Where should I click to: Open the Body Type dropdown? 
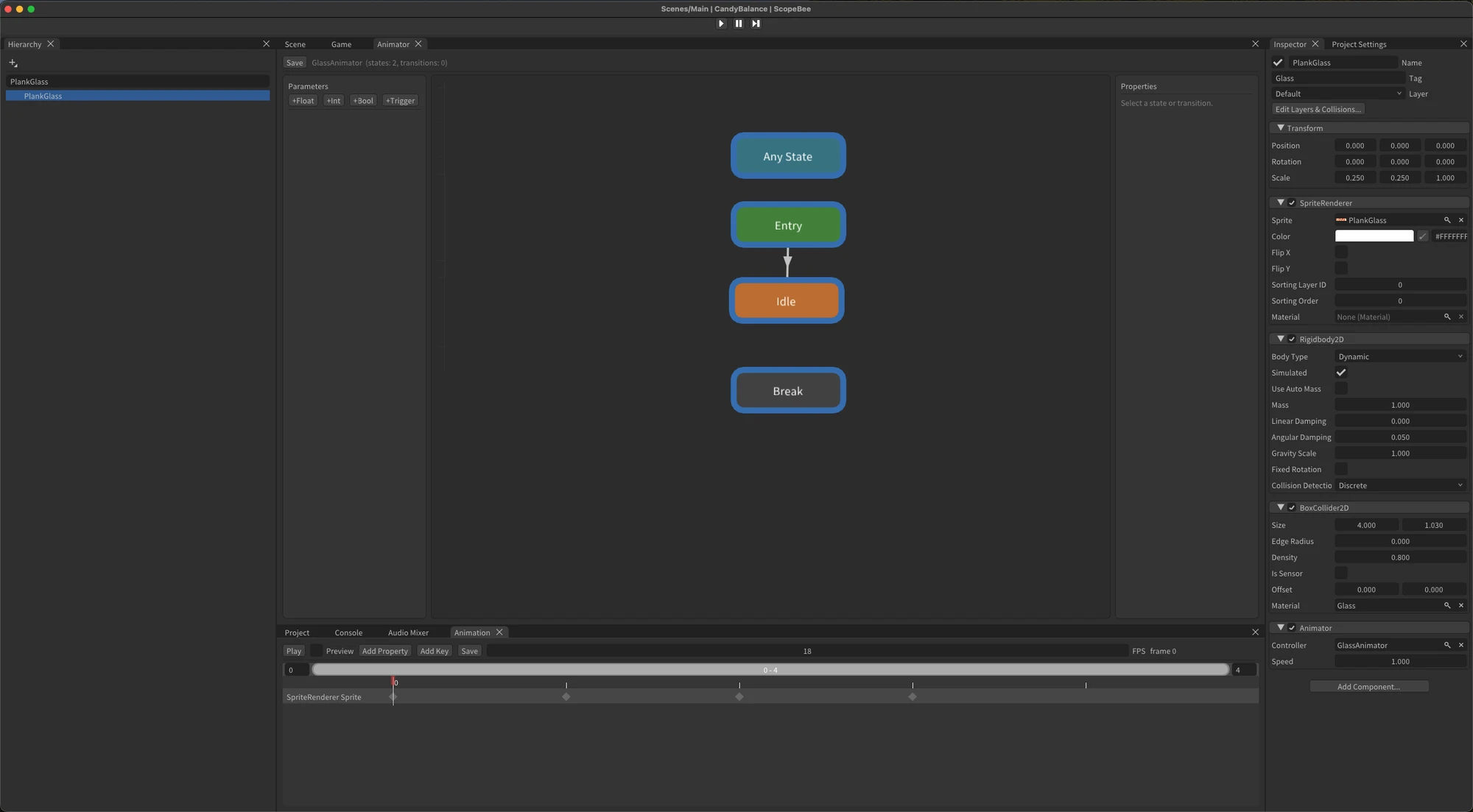click(x=1400, y=357)
